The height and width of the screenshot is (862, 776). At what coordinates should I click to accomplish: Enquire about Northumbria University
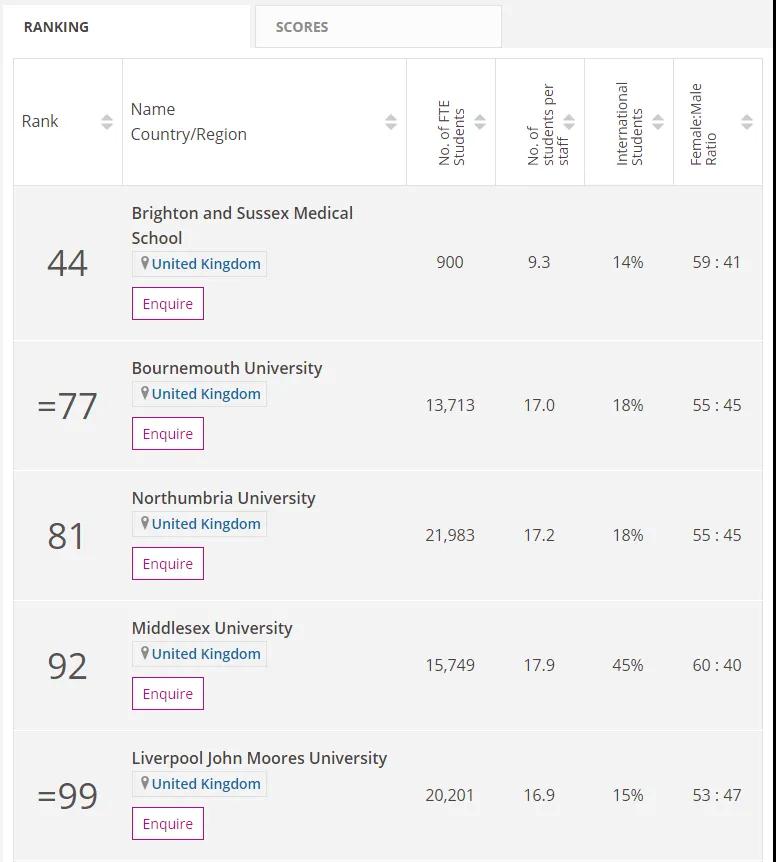coord(168,563)
